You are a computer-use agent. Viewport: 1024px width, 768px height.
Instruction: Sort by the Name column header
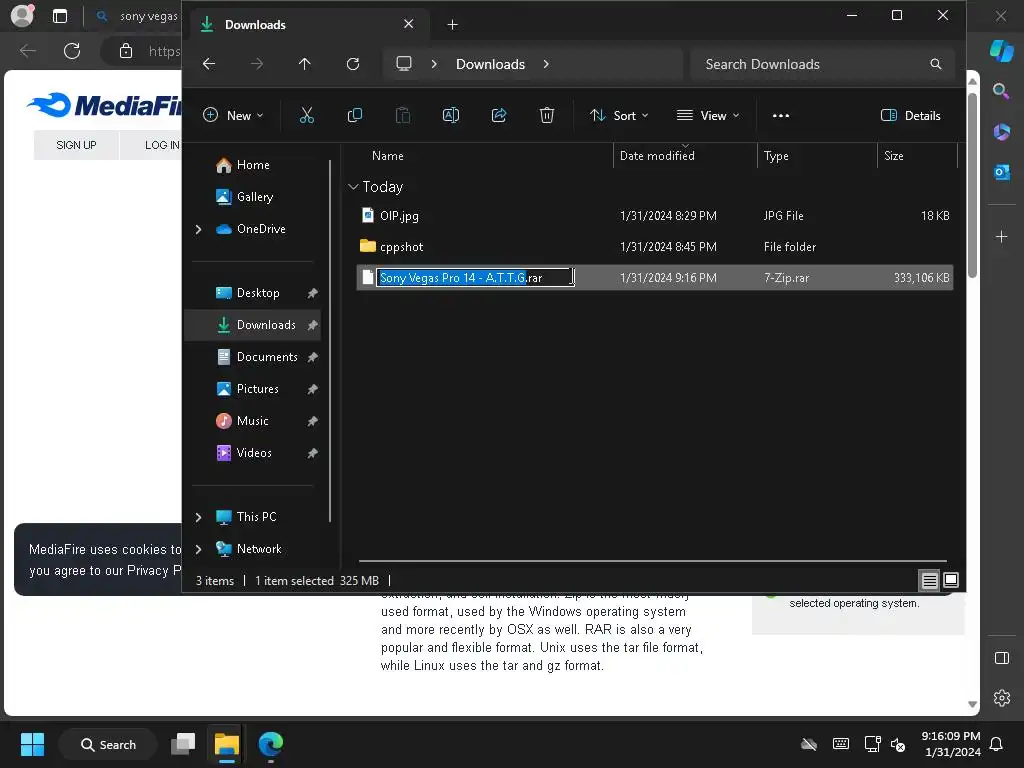(387, 156)
